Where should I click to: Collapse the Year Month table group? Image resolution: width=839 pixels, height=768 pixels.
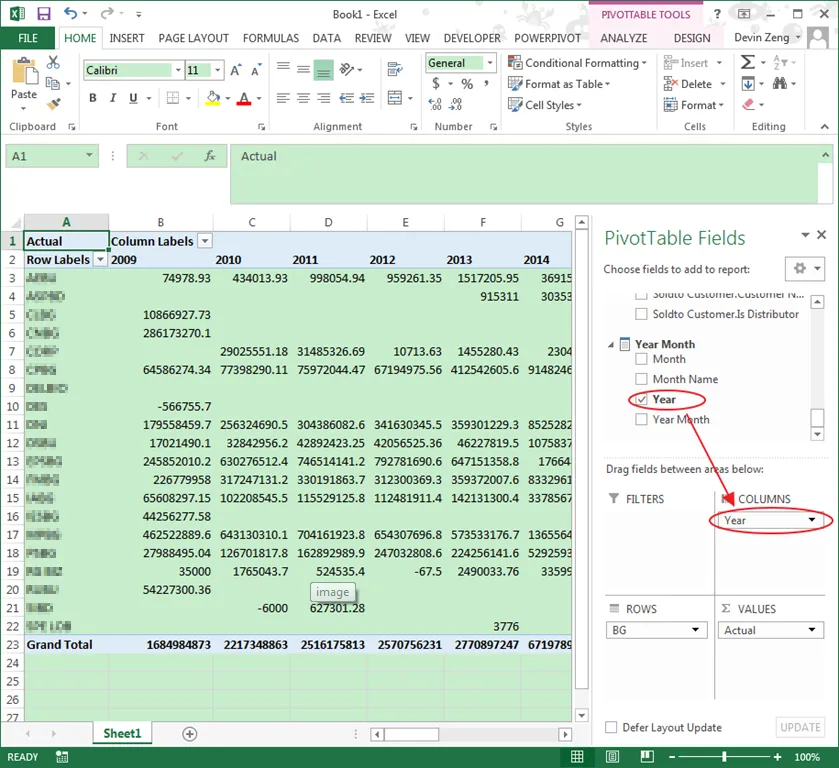click(x=611, y=345)
